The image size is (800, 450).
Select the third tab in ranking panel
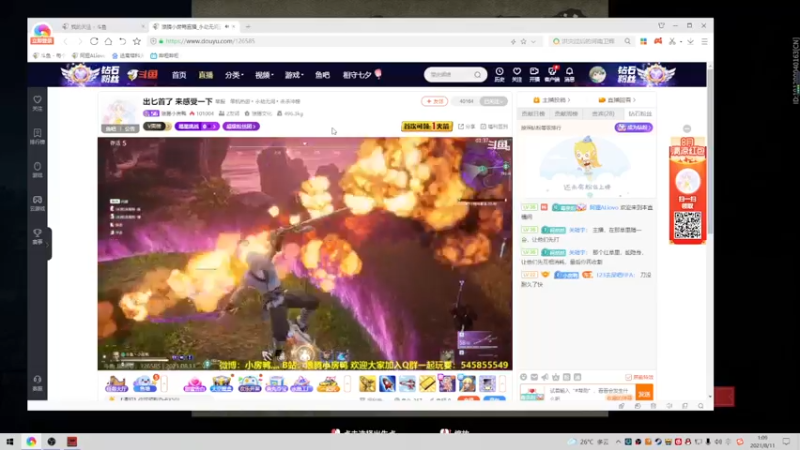pyautogui.click(x=604, y=113)
